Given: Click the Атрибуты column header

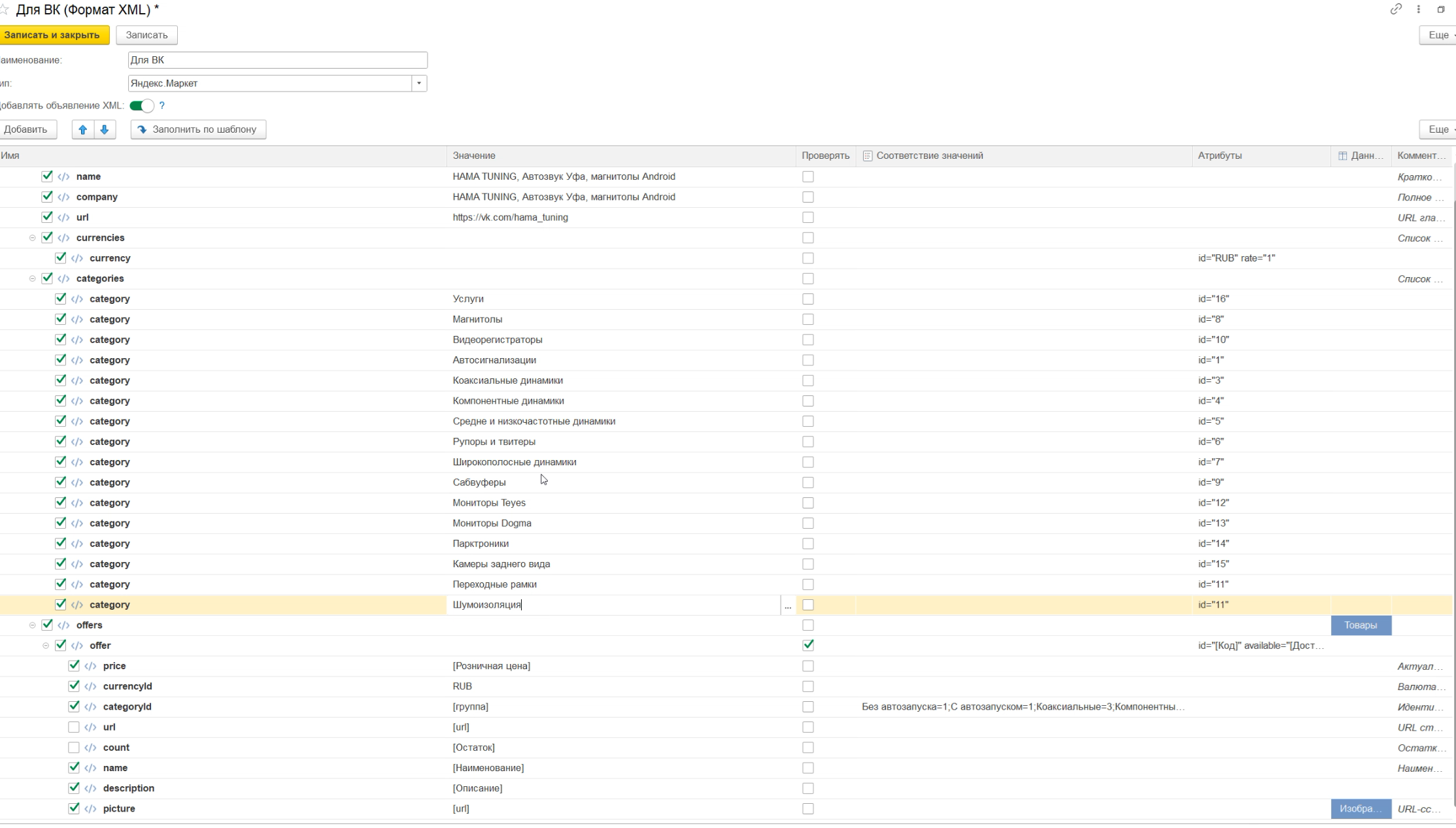Looking at the screenshot, I should [1262, 156].
